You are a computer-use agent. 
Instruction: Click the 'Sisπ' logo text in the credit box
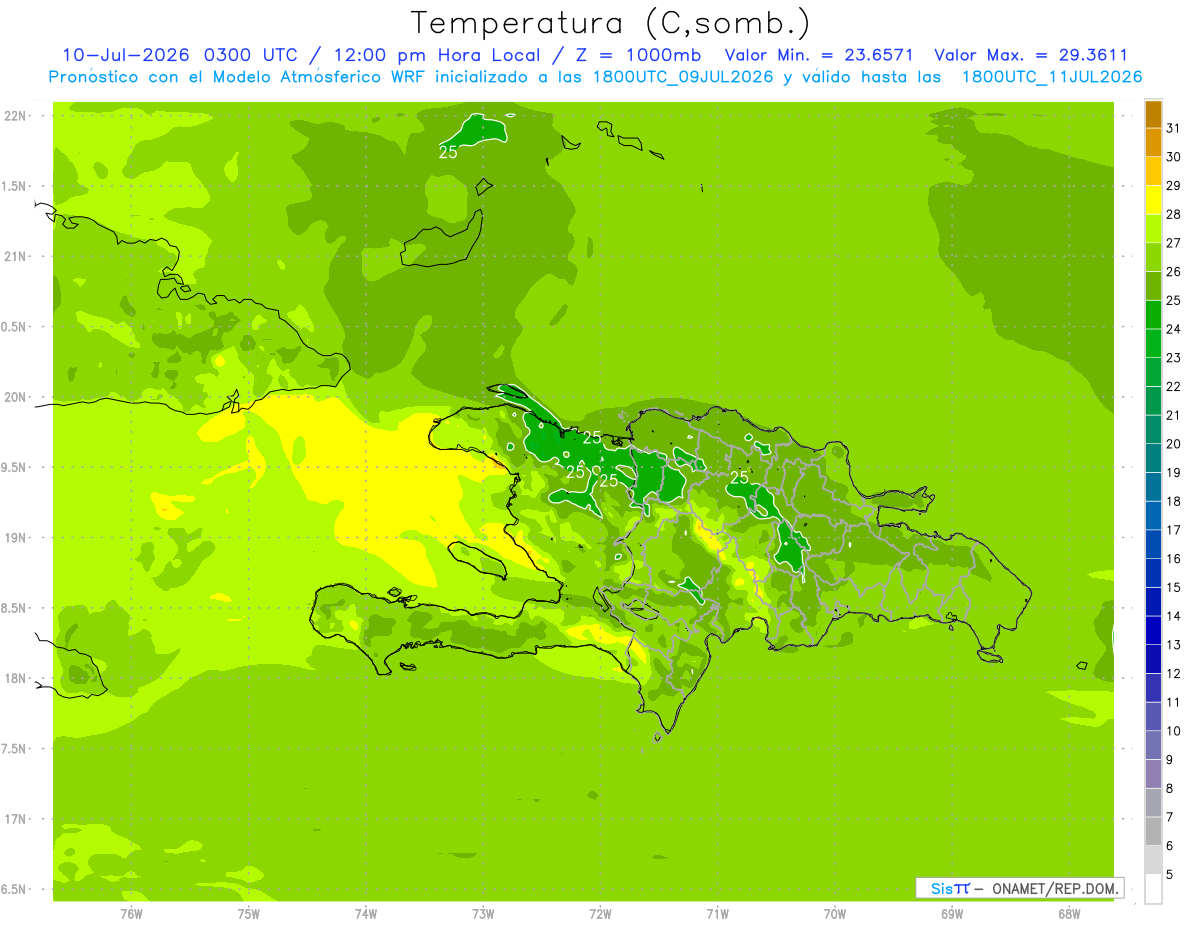[x=950, y=888]
